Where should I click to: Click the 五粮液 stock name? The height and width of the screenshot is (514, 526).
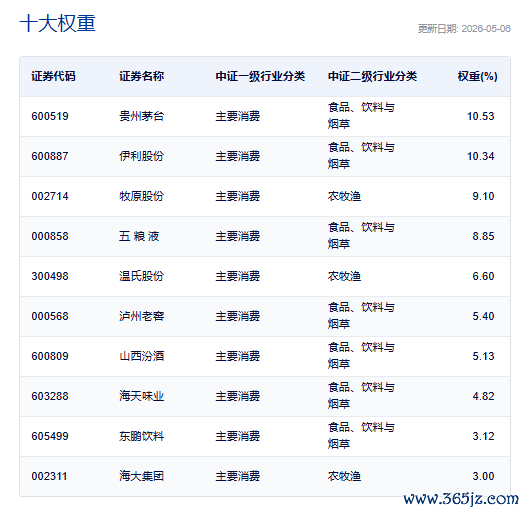coord(139,236)
